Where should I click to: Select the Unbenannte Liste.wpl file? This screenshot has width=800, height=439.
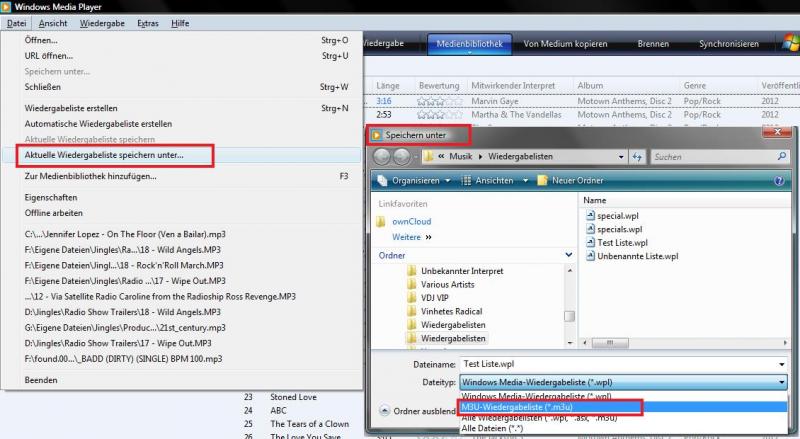tap(632, 256)
